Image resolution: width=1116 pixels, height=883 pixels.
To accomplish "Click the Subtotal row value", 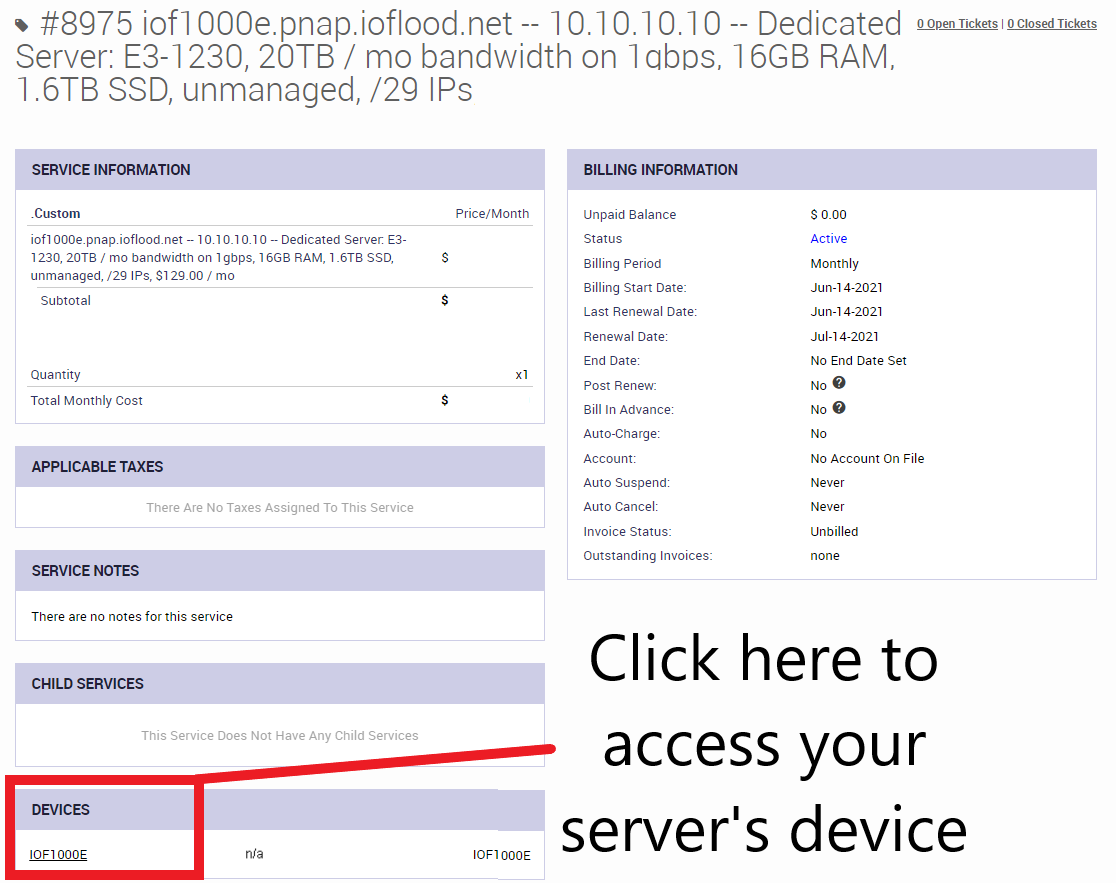I will [x=444, y=300].
